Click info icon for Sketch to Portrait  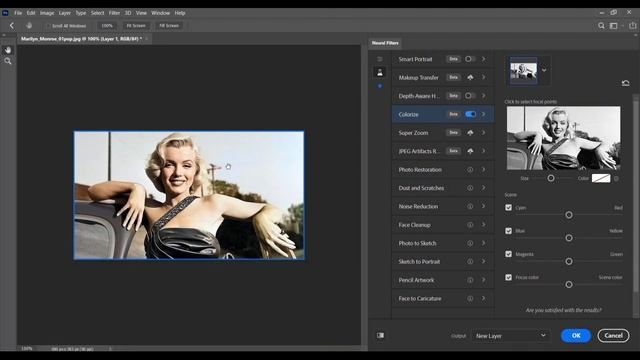click(470, 262)
